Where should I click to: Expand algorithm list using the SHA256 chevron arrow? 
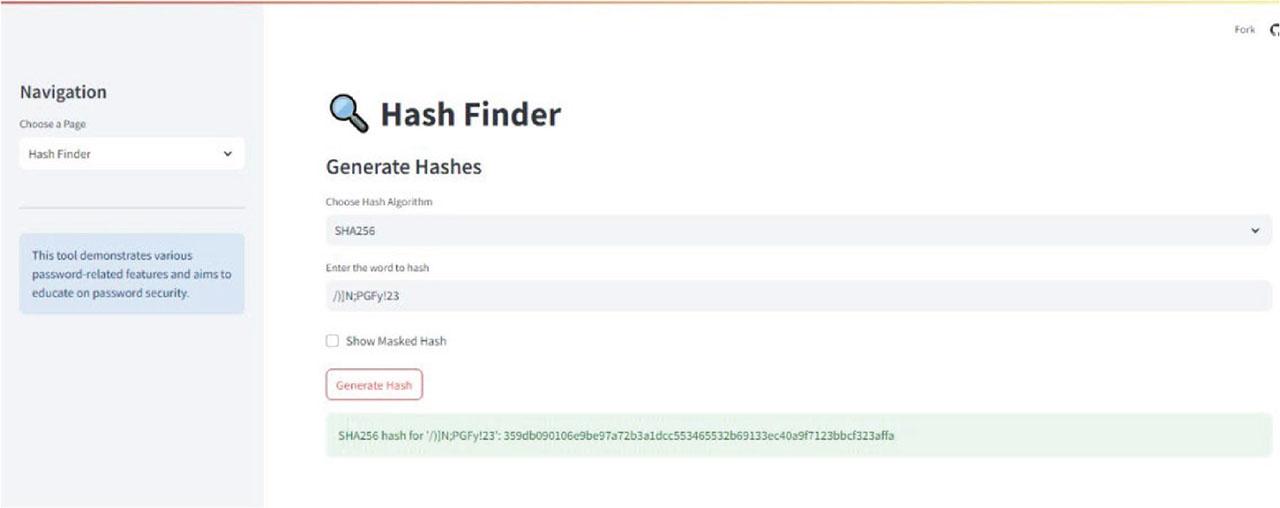coord(1255,231)
